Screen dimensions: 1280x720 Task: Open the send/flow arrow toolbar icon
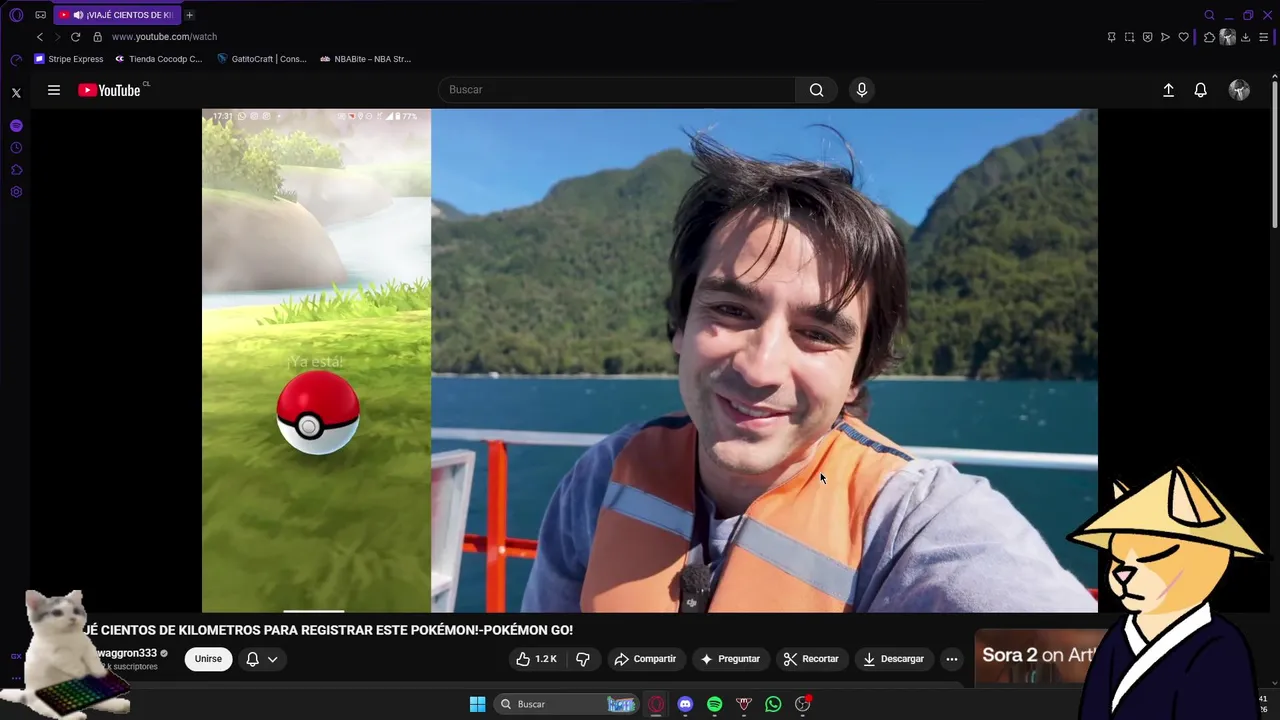click(x=1165, y=37)
